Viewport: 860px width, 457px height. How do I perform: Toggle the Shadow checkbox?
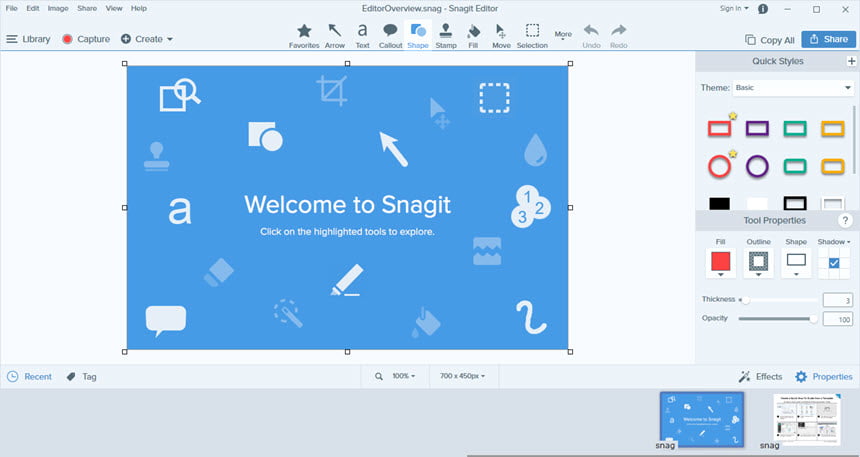click(x=834, y=263)
